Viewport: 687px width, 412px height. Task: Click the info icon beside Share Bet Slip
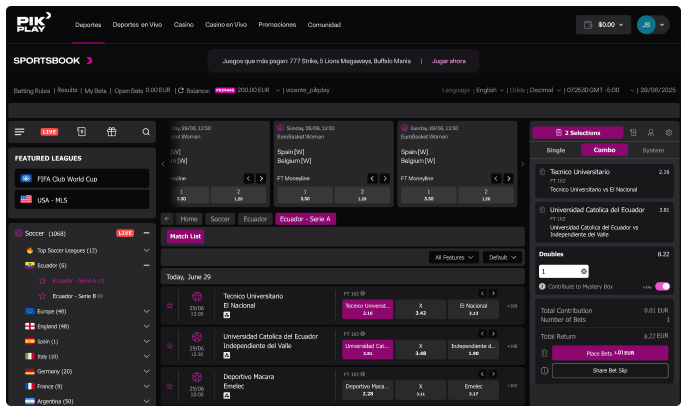click(x=545, y=371)
